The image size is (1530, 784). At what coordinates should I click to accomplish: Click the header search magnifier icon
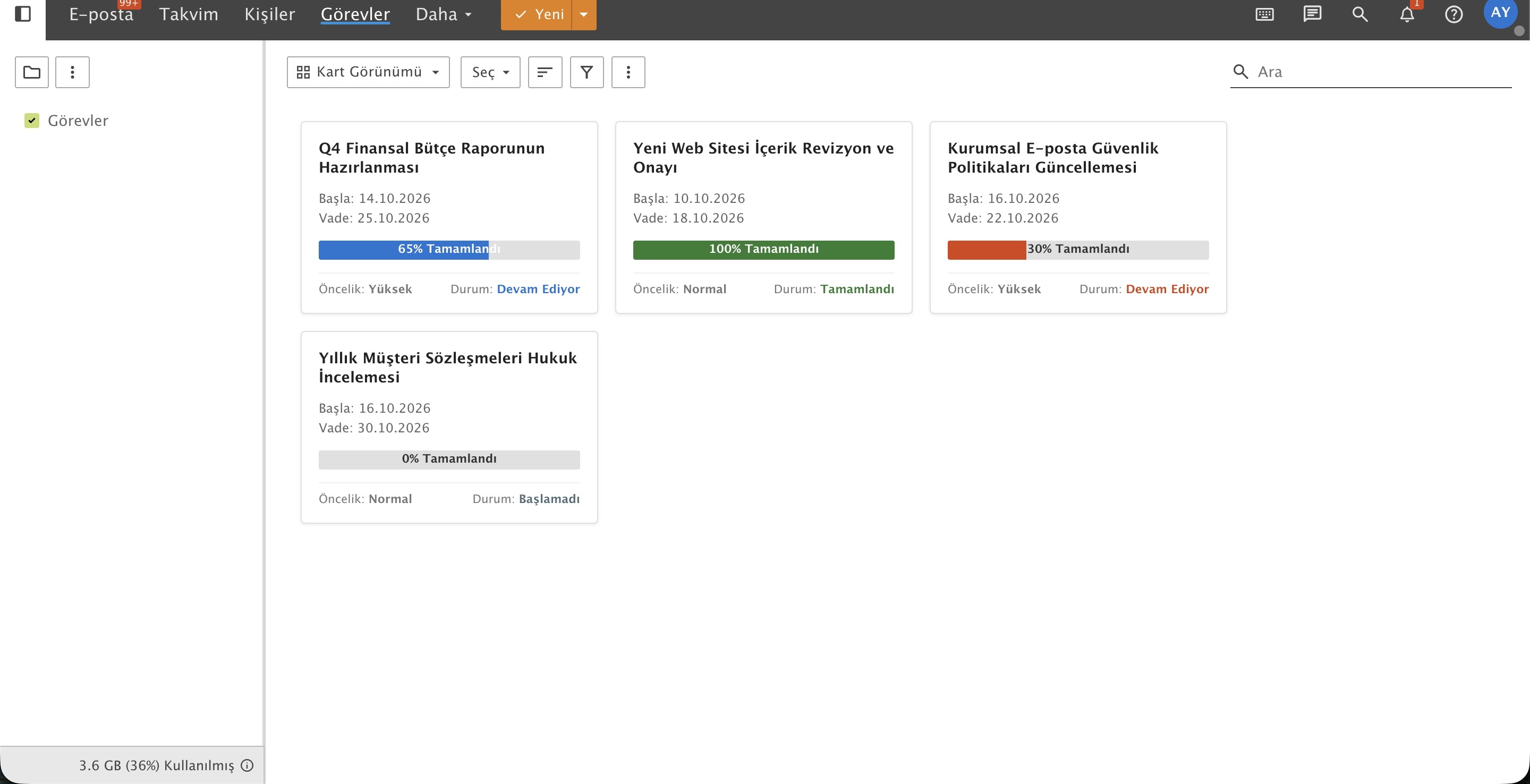click(x=1359, y=14)
